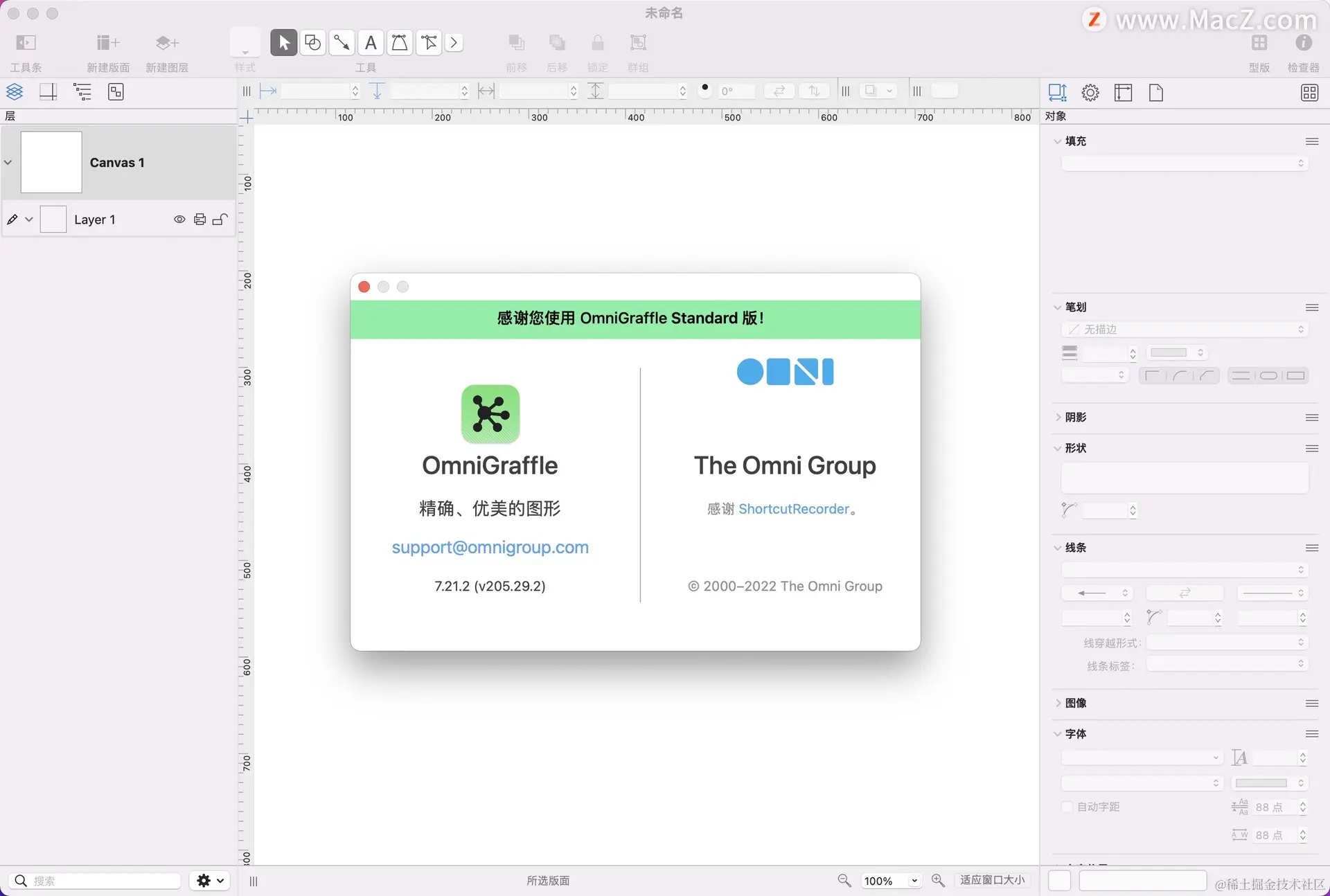This screenshot has height=896, width=1330.
Task: Select the arrow selection tool
Action: coord(283,43)
